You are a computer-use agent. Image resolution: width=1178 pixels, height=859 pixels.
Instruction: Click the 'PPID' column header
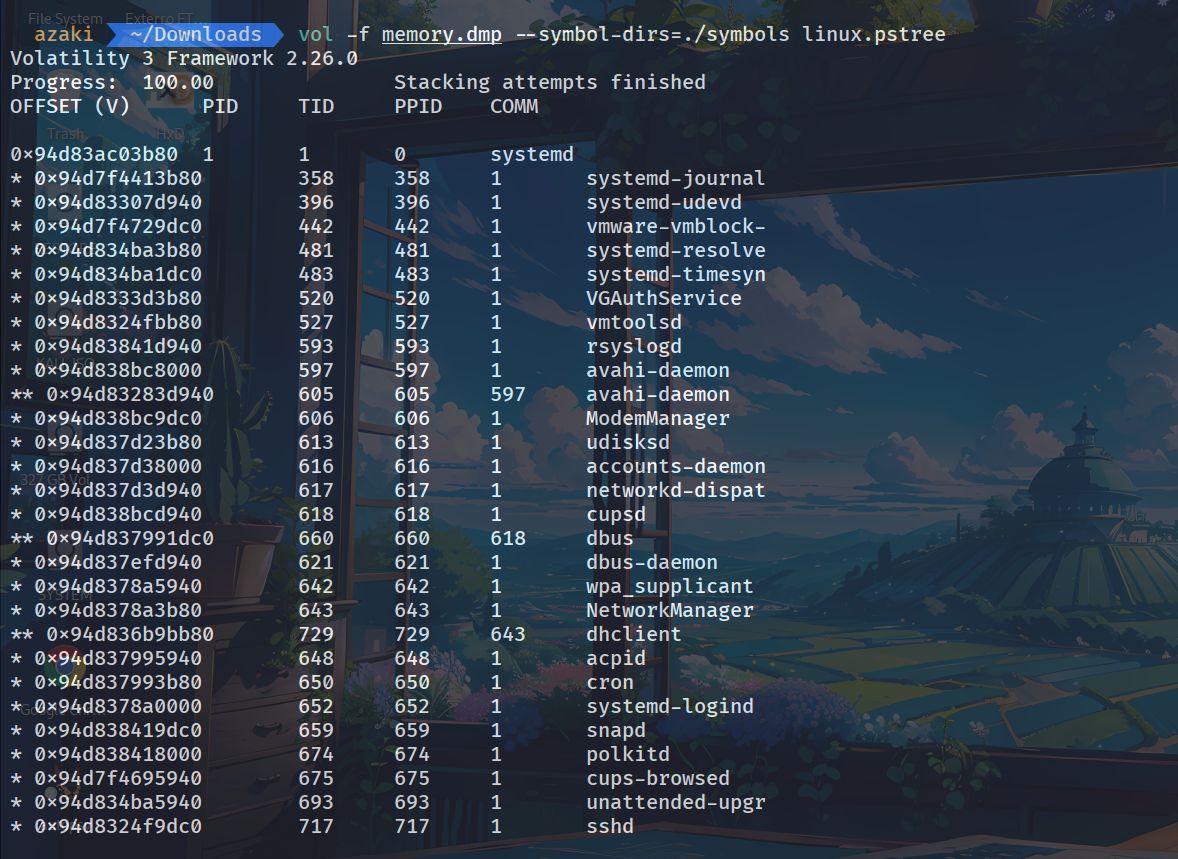click(x=418, y=107)
